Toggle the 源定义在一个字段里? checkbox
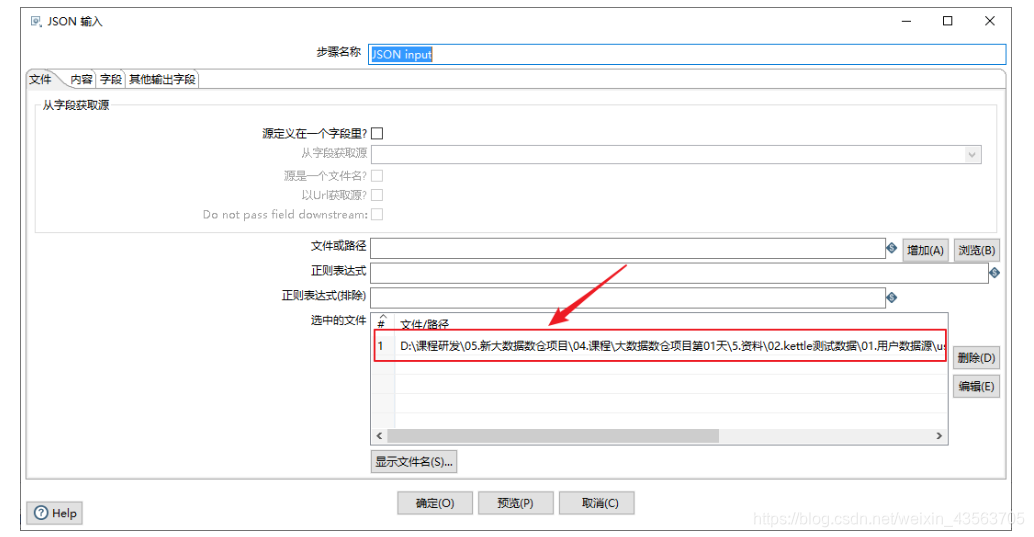Image resolution: width=1034 pixels, height=537 pixels. point(377,133)
